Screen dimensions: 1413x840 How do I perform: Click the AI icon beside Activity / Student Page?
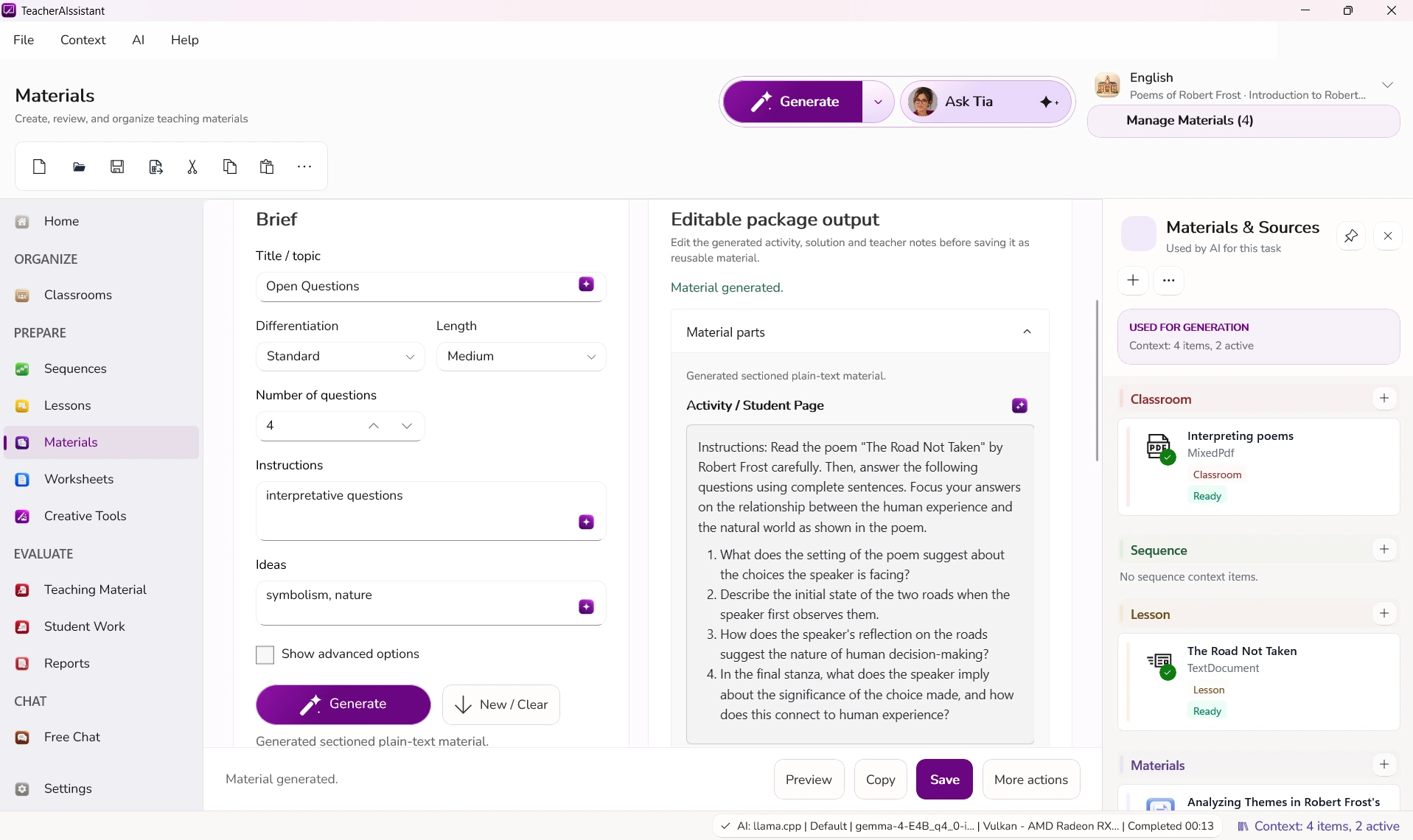(1019, 405)
